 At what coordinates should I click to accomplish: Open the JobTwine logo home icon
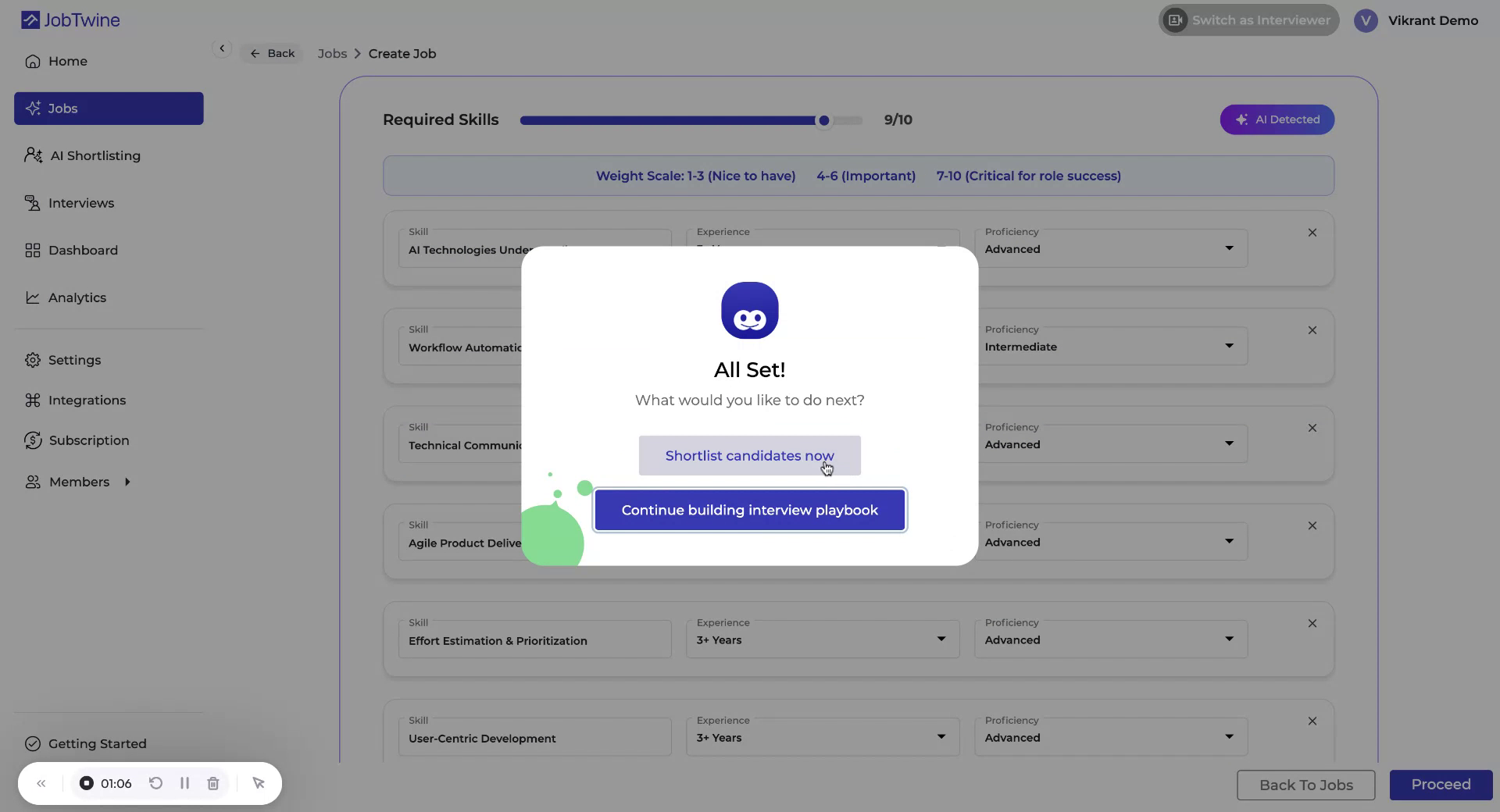pos(30,20)
